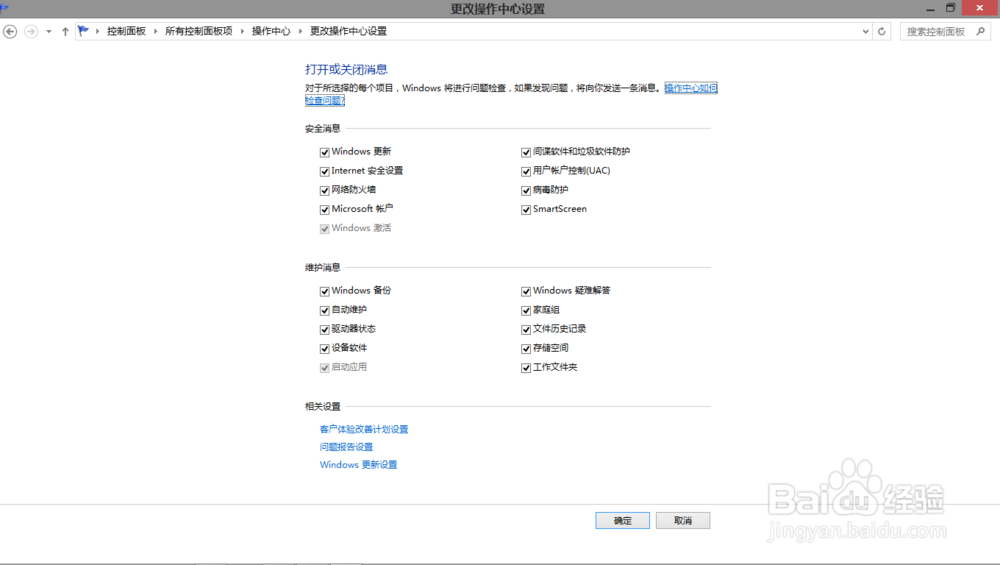
Task: Toggle 病毒防护 checkbox
Action: tap(526, 191)
